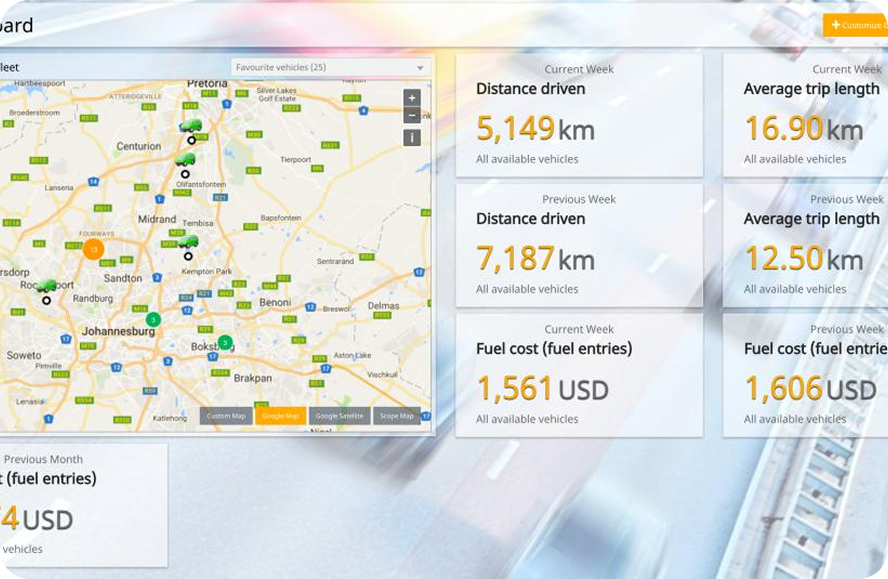Switch to Custom Map view
The width and height of the screenshot is (888, 579).
tap(225, 416)
